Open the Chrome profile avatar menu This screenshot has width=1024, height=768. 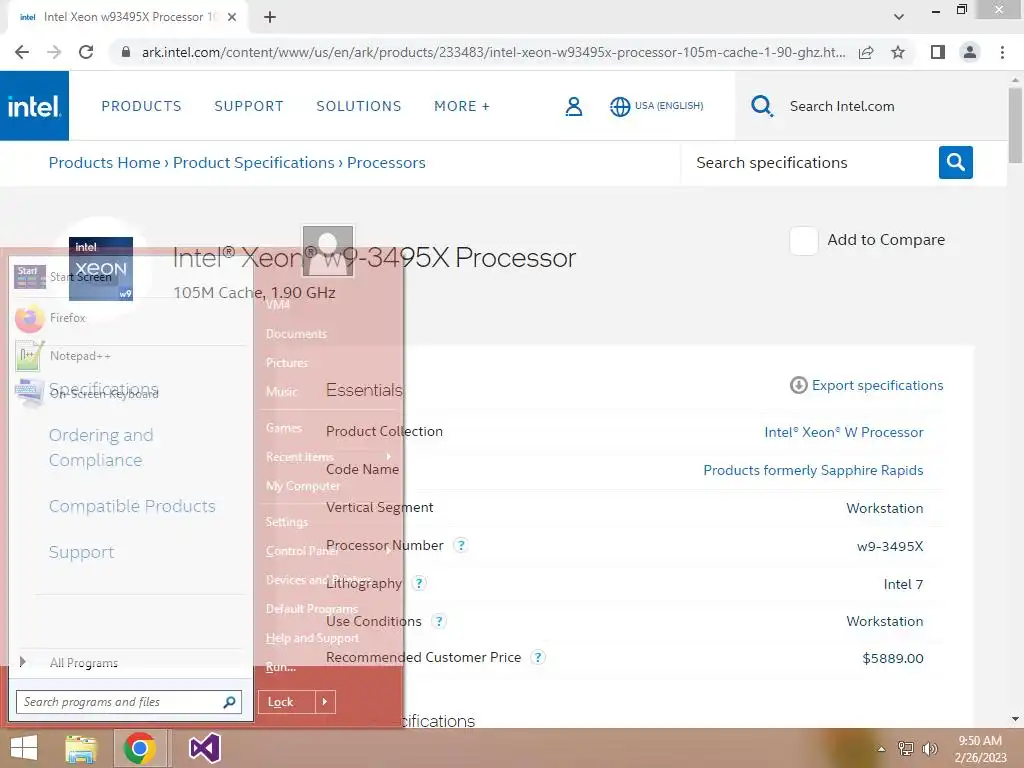[x=970, y=52]
